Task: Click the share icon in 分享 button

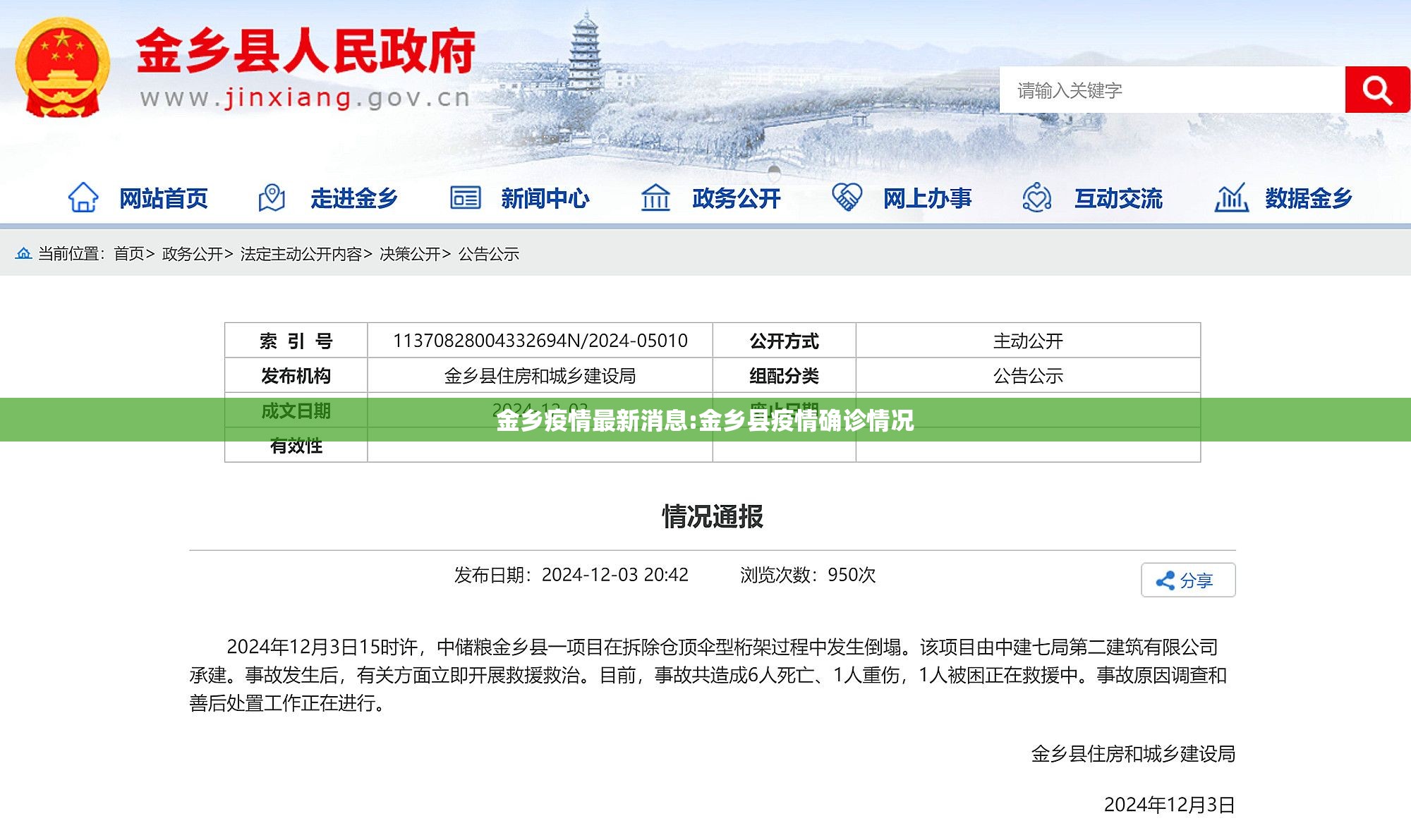Action: (1165, 580)
